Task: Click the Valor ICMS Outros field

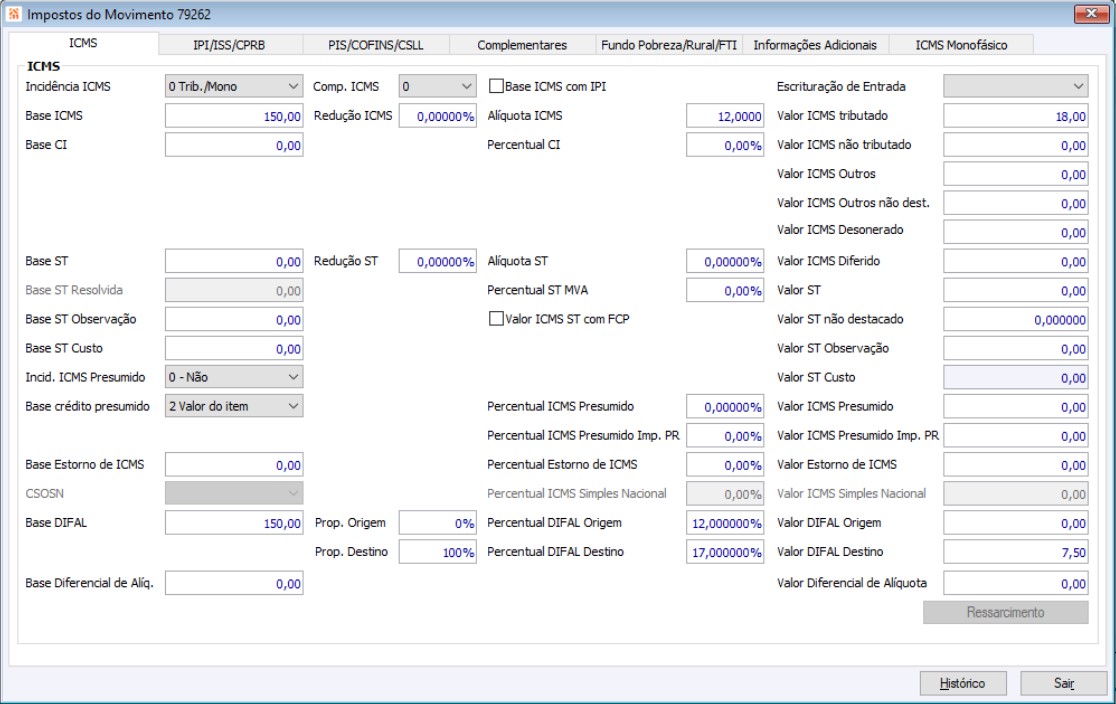Action: [1016, 174]
